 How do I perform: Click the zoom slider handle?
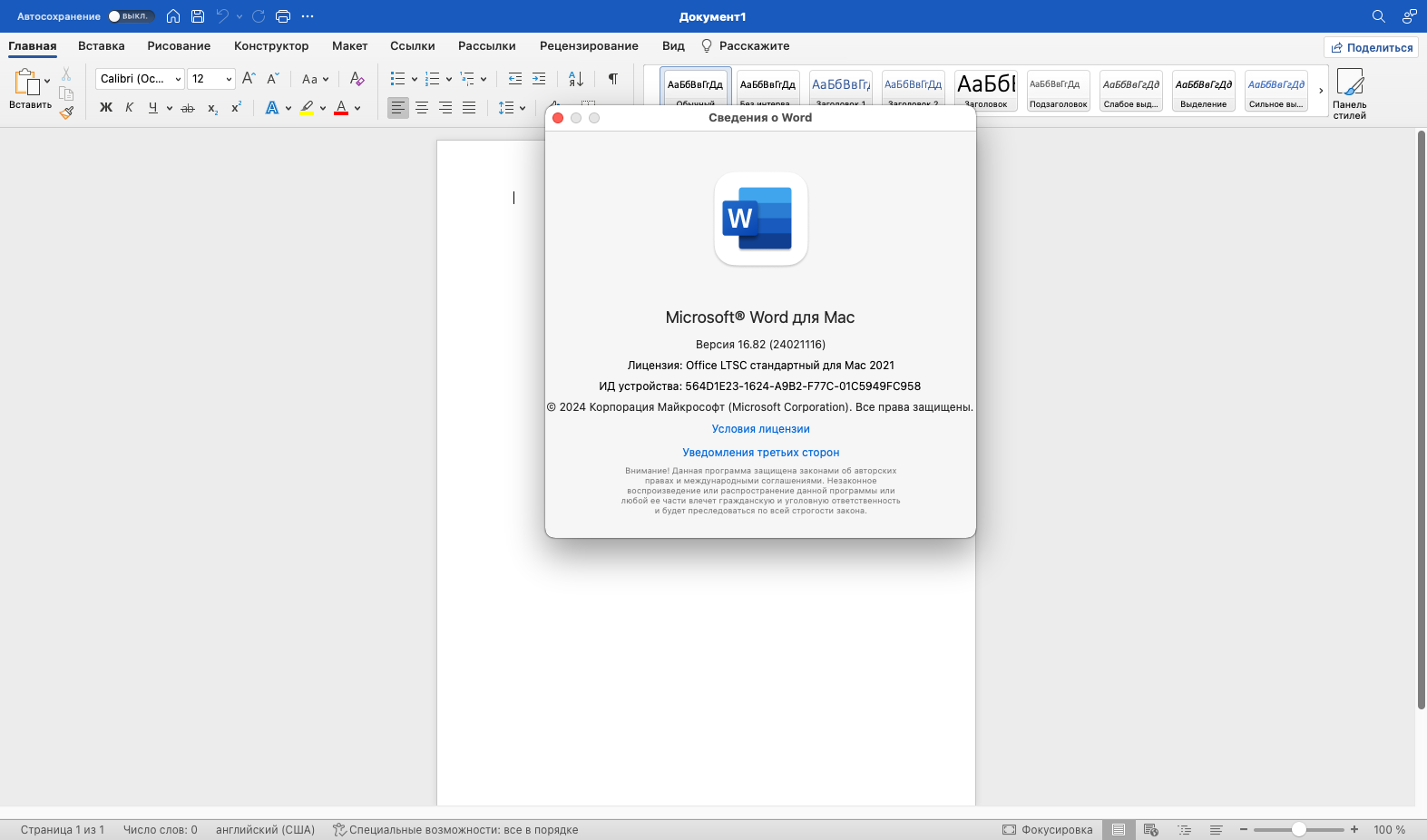point(1298,829)
